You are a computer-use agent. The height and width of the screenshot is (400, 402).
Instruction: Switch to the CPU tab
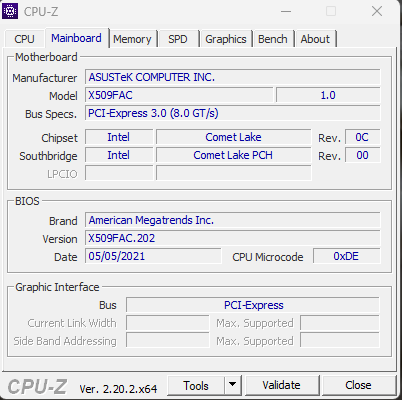24,39
